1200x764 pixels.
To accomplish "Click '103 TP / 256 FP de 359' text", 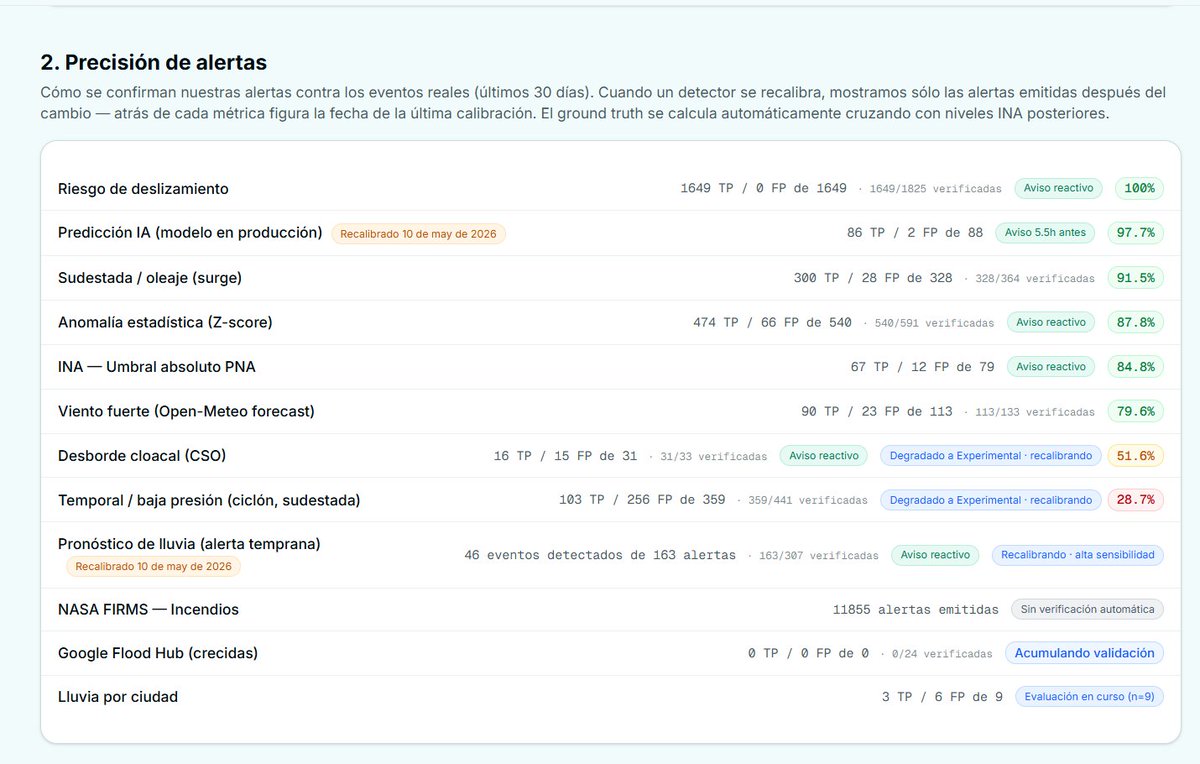I will (x=642, y=499).
